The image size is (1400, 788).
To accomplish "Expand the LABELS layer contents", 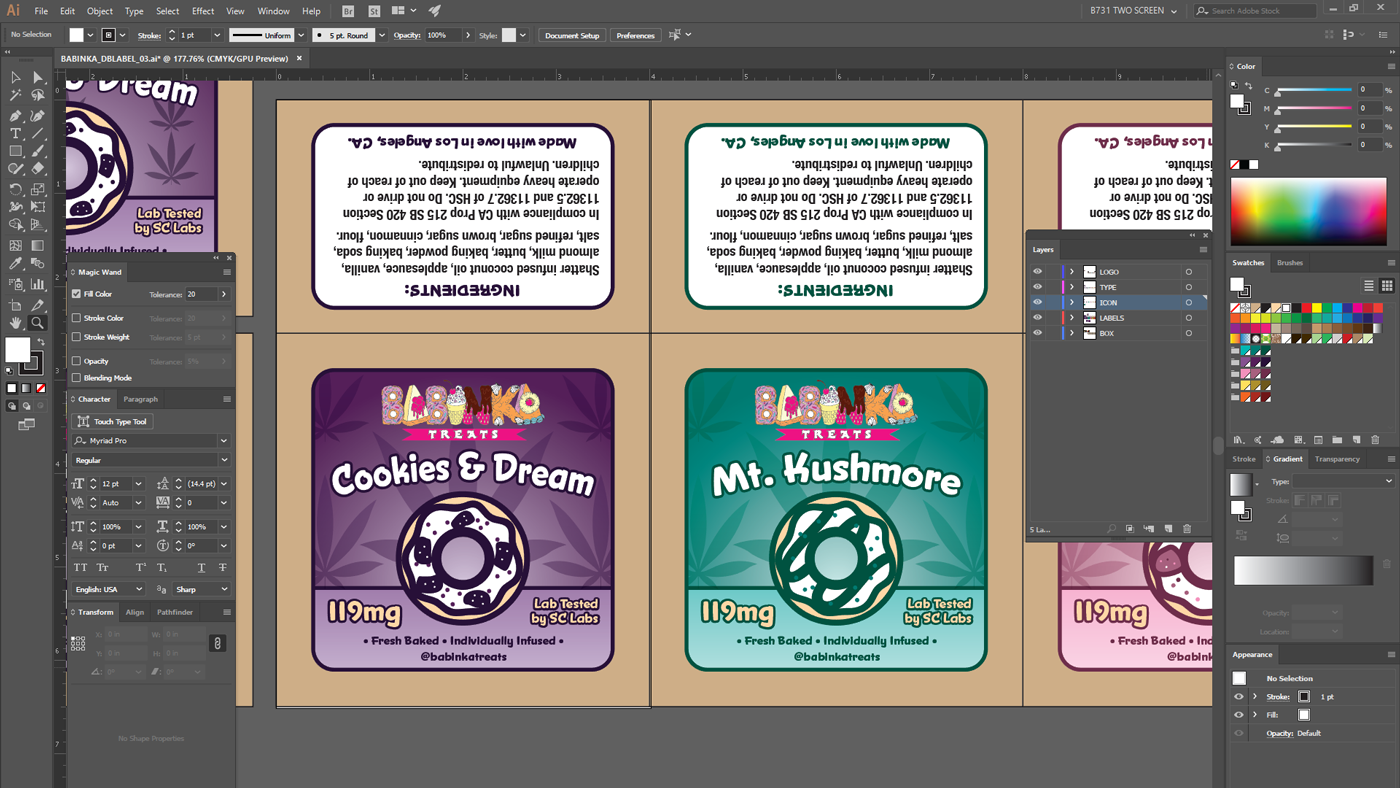I will [x=1072, y=318].
